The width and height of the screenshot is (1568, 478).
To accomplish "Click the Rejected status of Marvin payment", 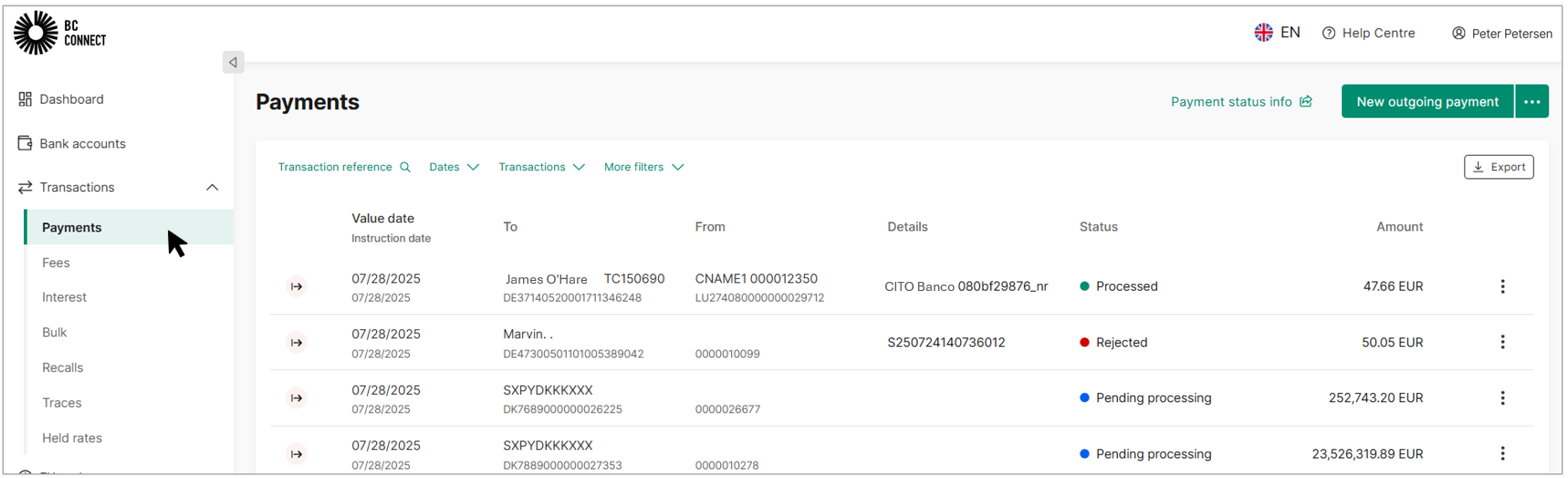I will tap(1113, 342).
